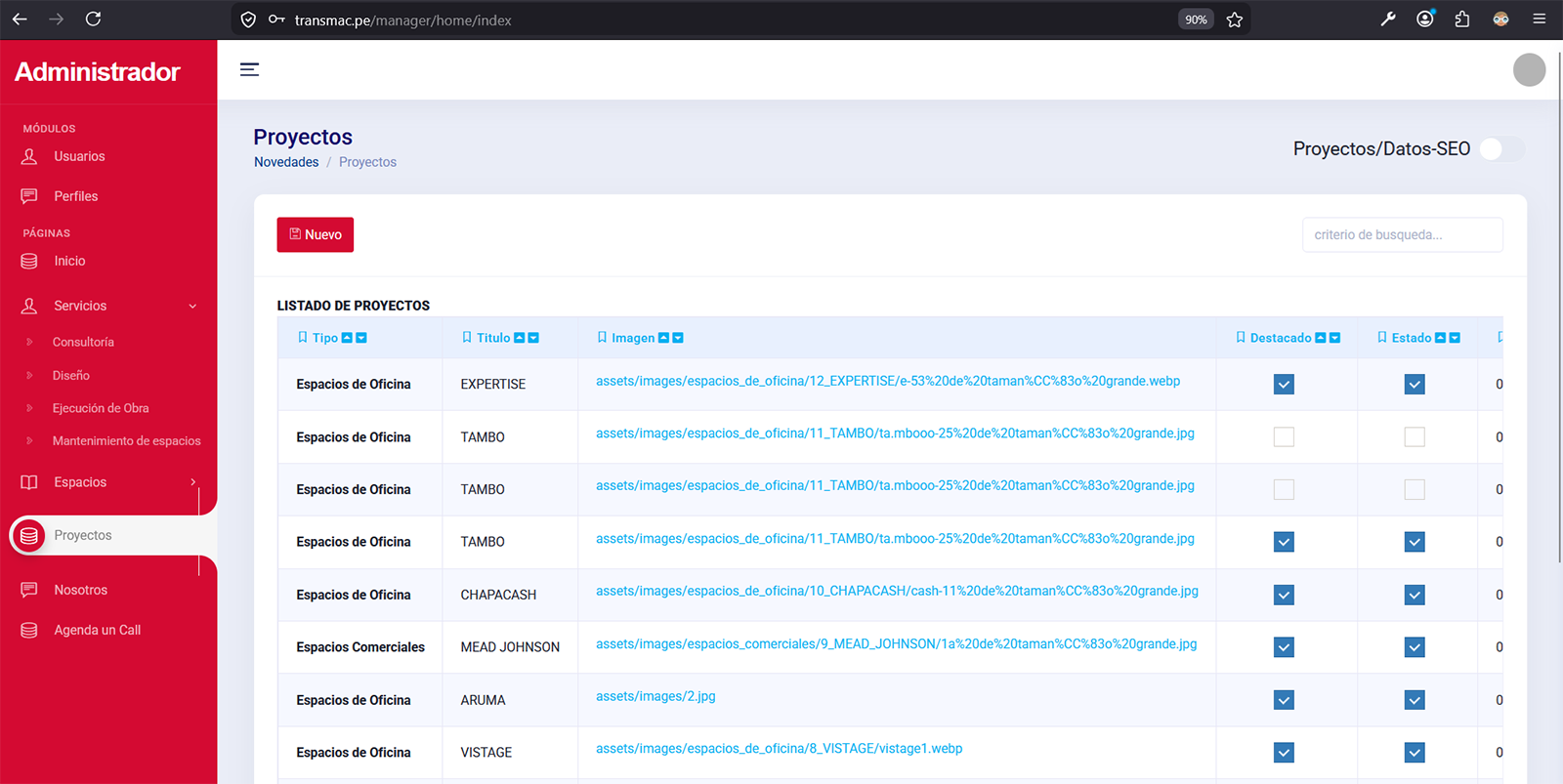Go back with the browser back arrow
Screen dimensions: 1563x784
point(20,19)
